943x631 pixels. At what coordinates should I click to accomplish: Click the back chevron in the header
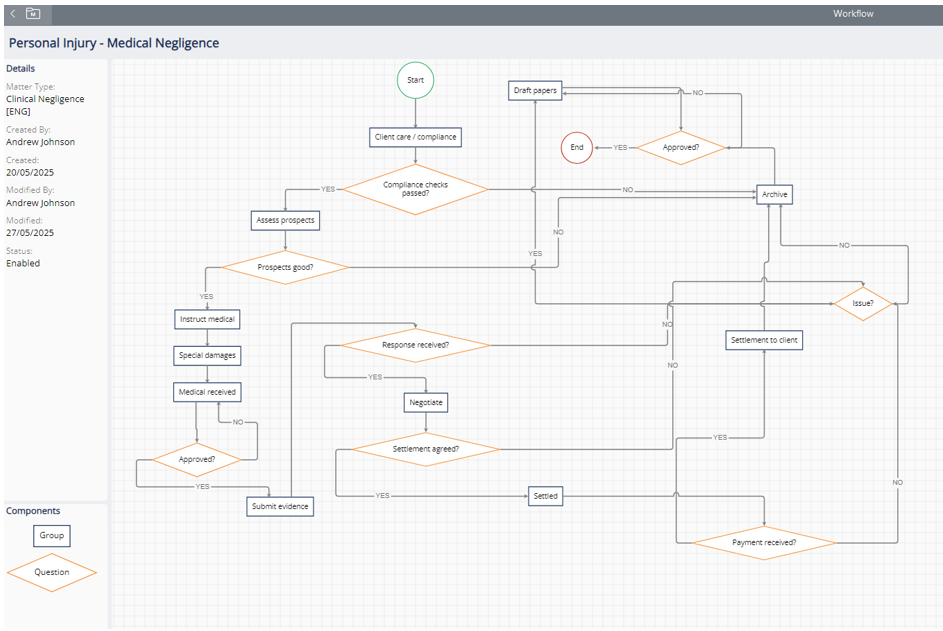pyautogui.click(x=12, y=14)
